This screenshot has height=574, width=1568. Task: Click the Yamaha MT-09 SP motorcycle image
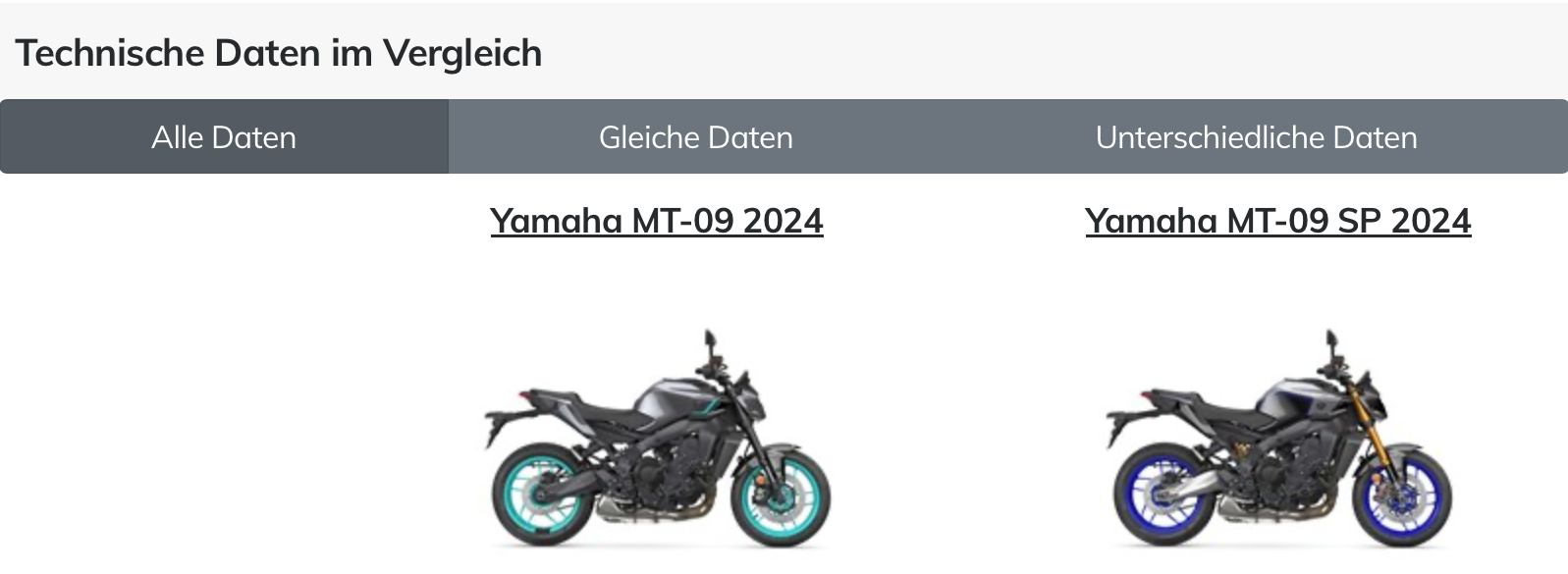tap(1277, 439)
